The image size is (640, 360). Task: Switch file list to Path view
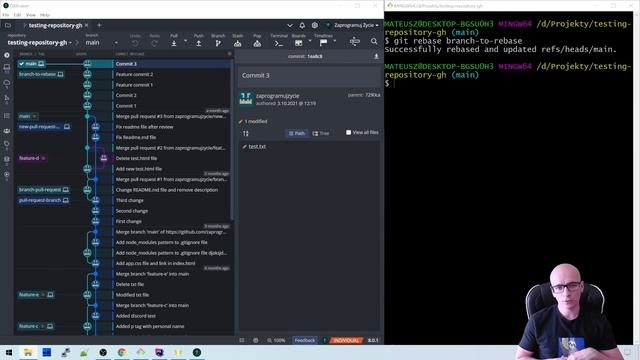click(x=297, y=133)
